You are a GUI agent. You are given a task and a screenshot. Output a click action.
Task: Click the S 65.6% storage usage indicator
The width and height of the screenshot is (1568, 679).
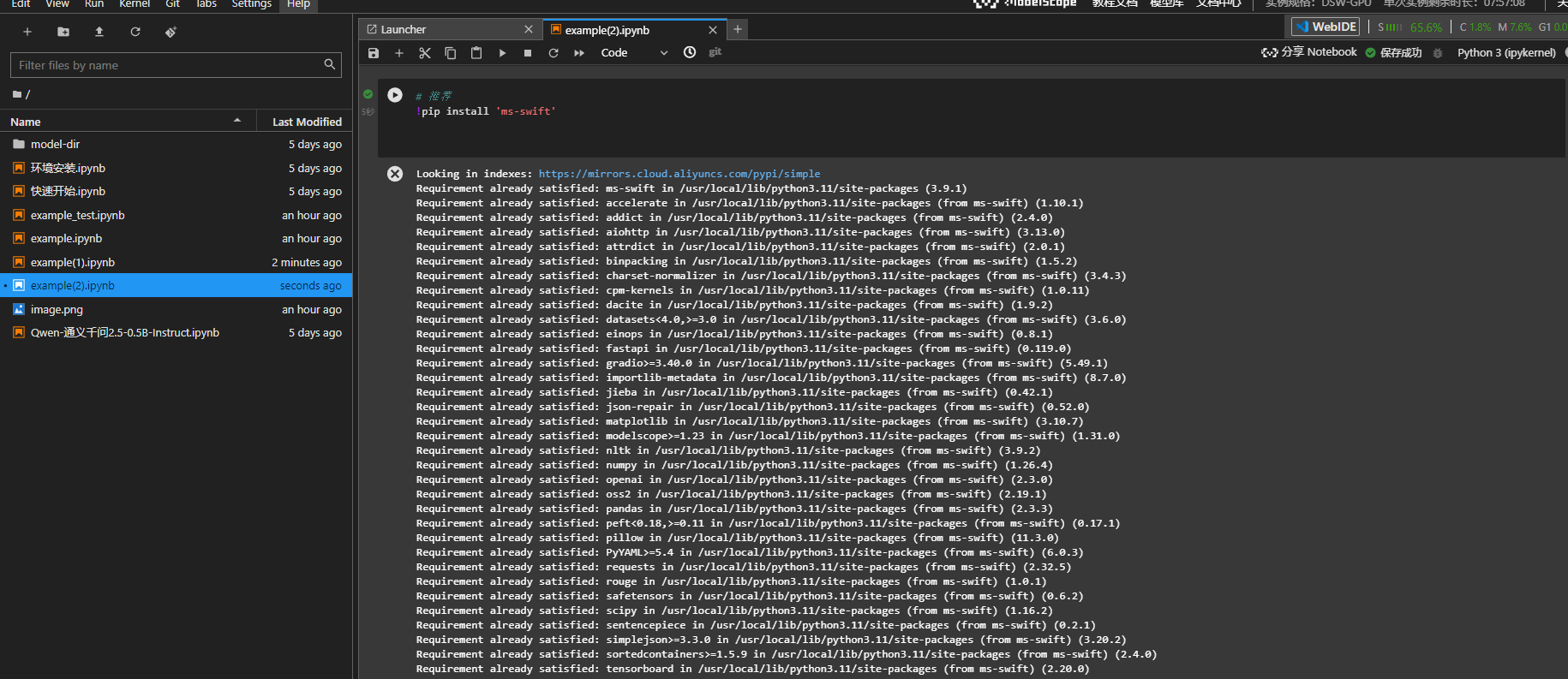pyautogui.click(x=1409, y=27)
